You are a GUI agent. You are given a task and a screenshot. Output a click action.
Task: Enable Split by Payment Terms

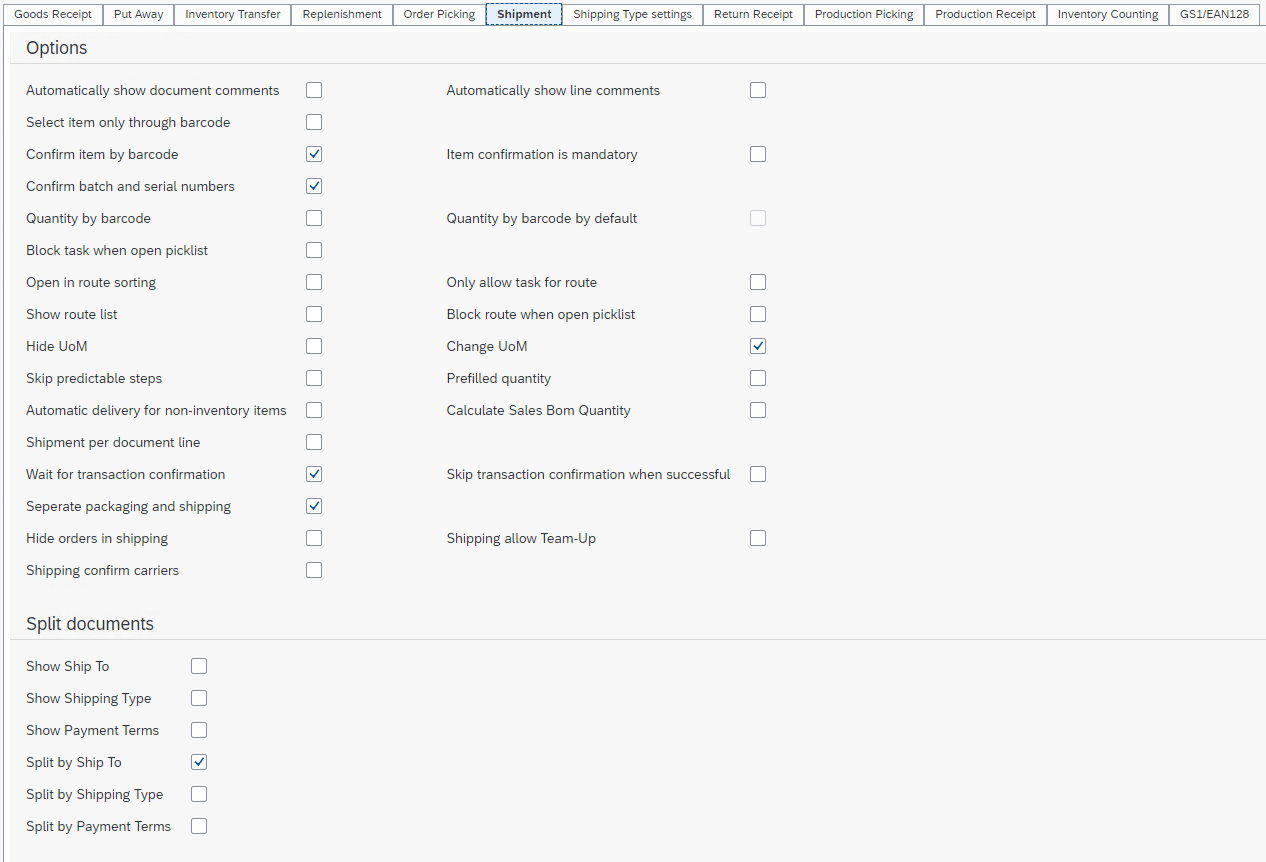199,826
